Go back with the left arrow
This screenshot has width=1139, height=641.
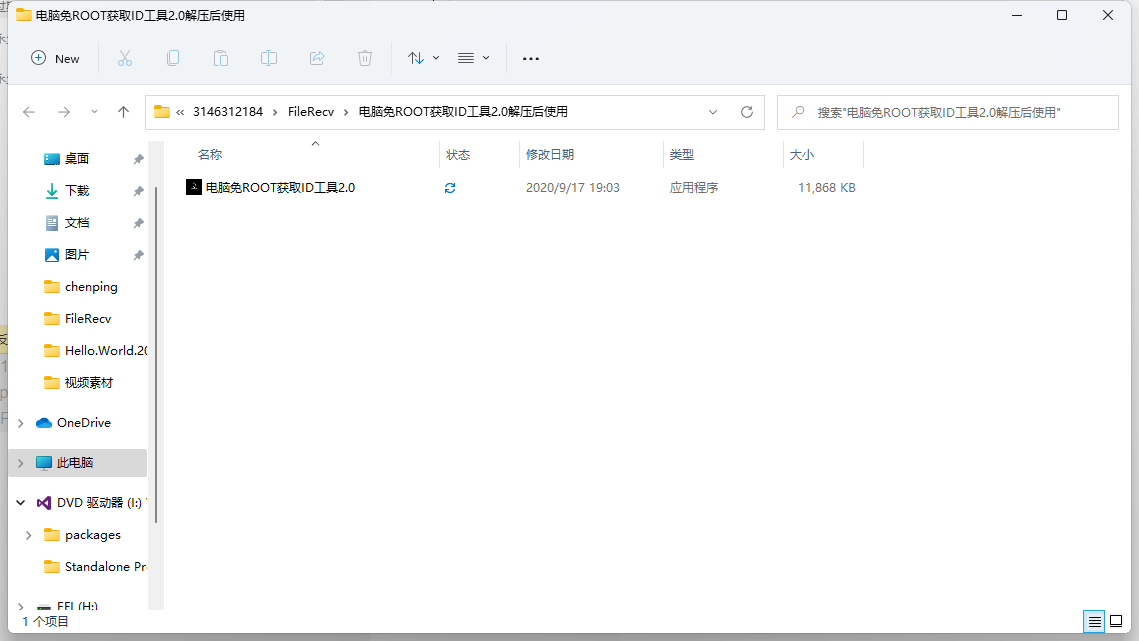(x=29, y=112)
